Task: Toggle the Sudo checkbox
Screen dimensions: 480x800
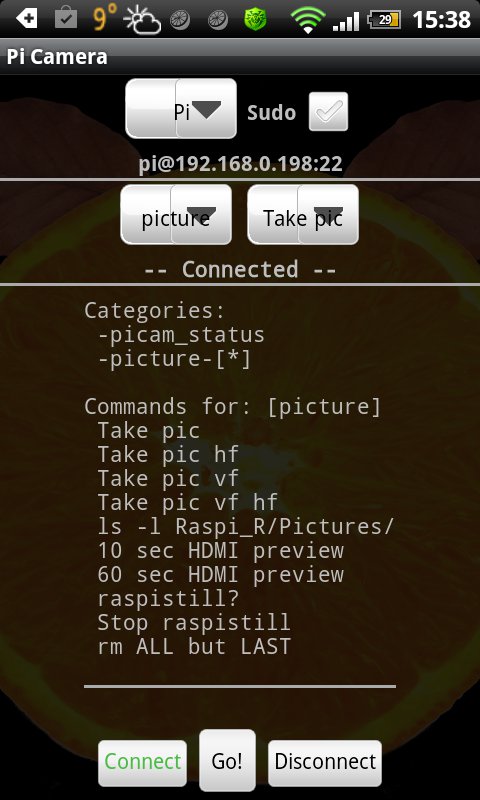Action: [x=329, y=112]
